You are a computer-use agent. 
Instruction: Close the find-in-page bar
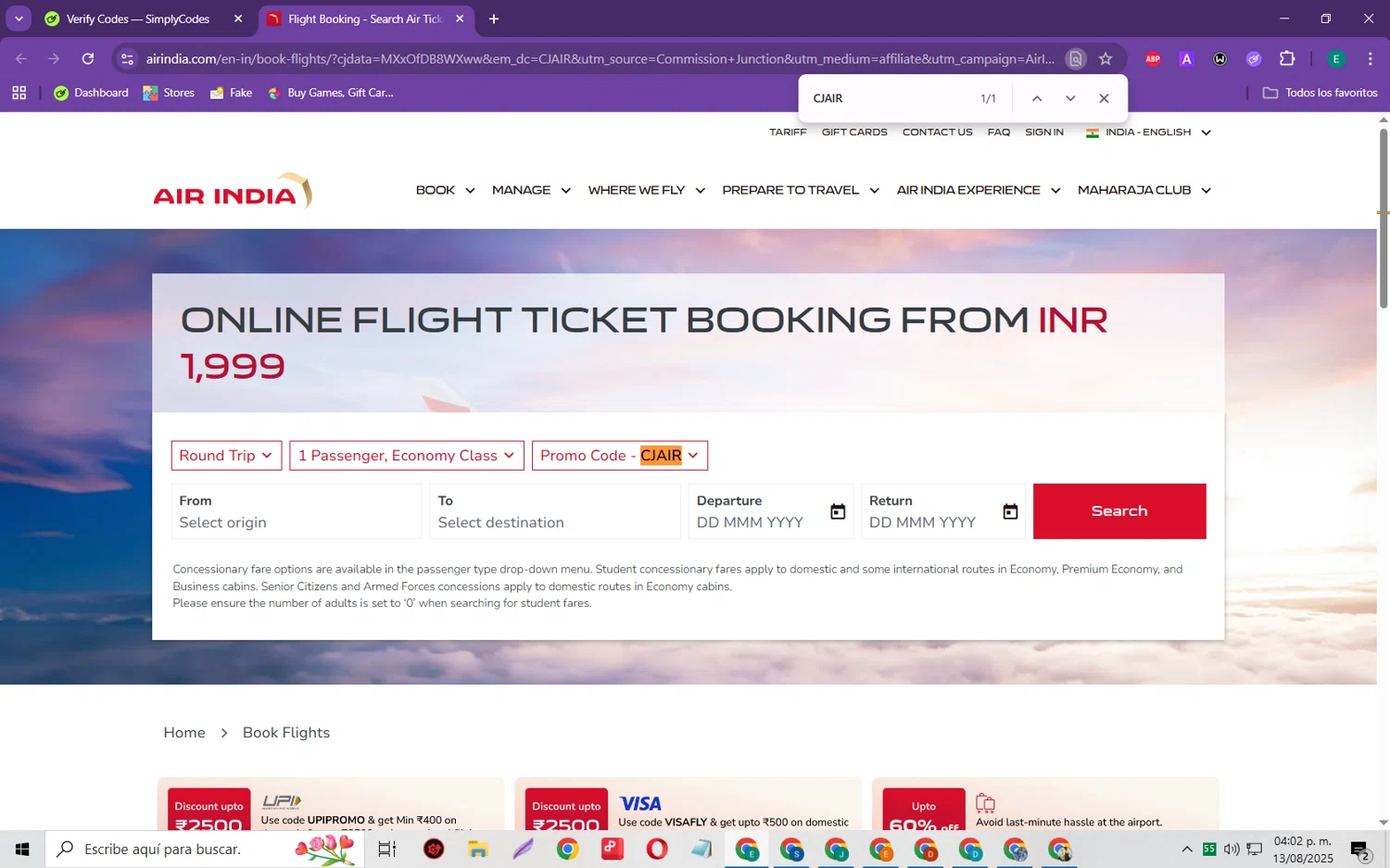[1104, 98]
